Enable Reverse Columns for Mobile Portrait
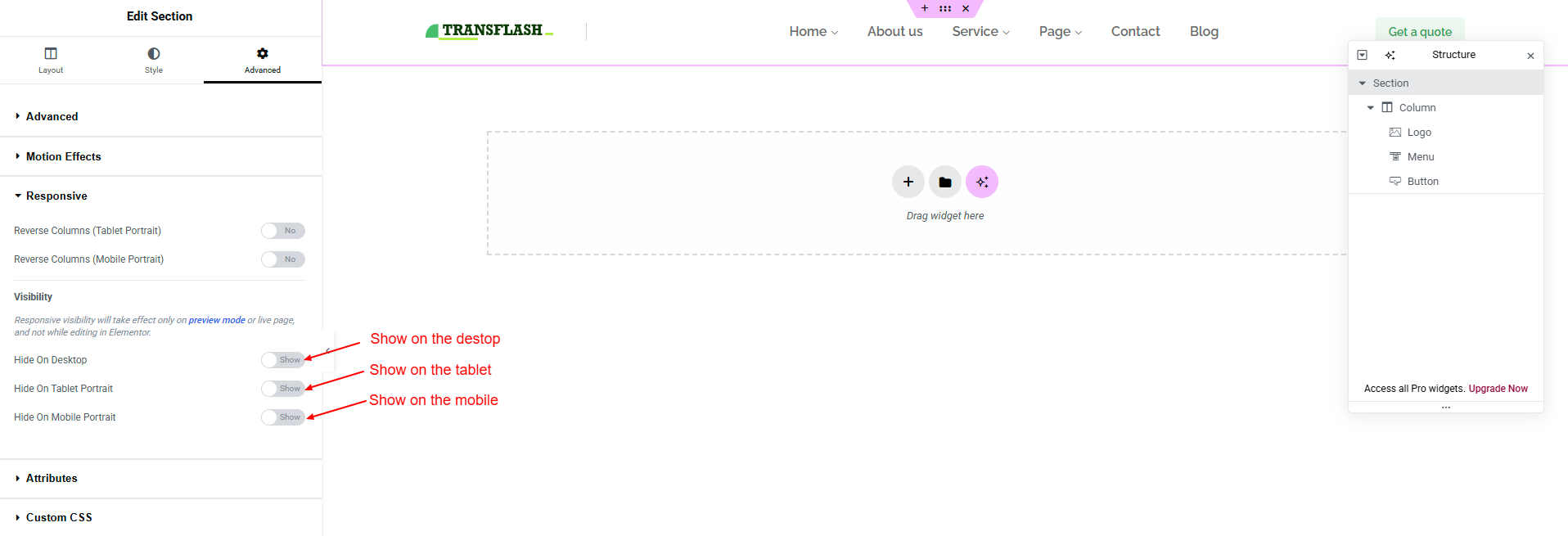Screen dimensions: 1568x536 282,259
